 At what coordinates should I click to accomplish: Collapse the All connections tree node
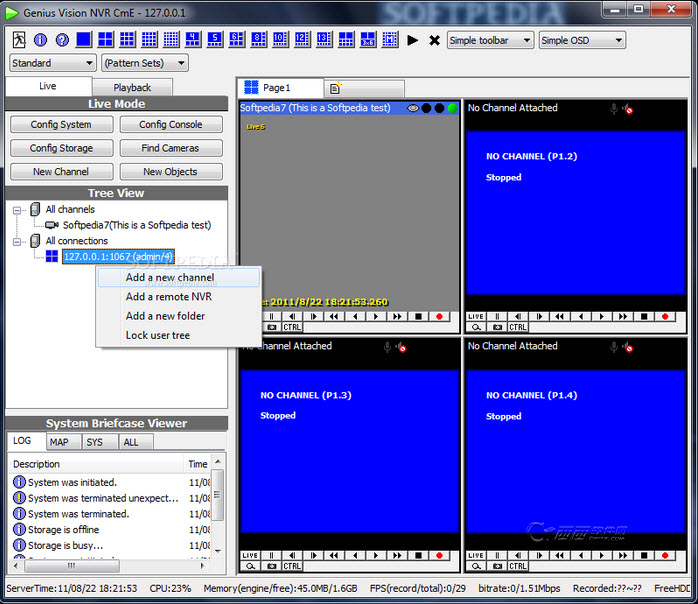pos(17,242)
